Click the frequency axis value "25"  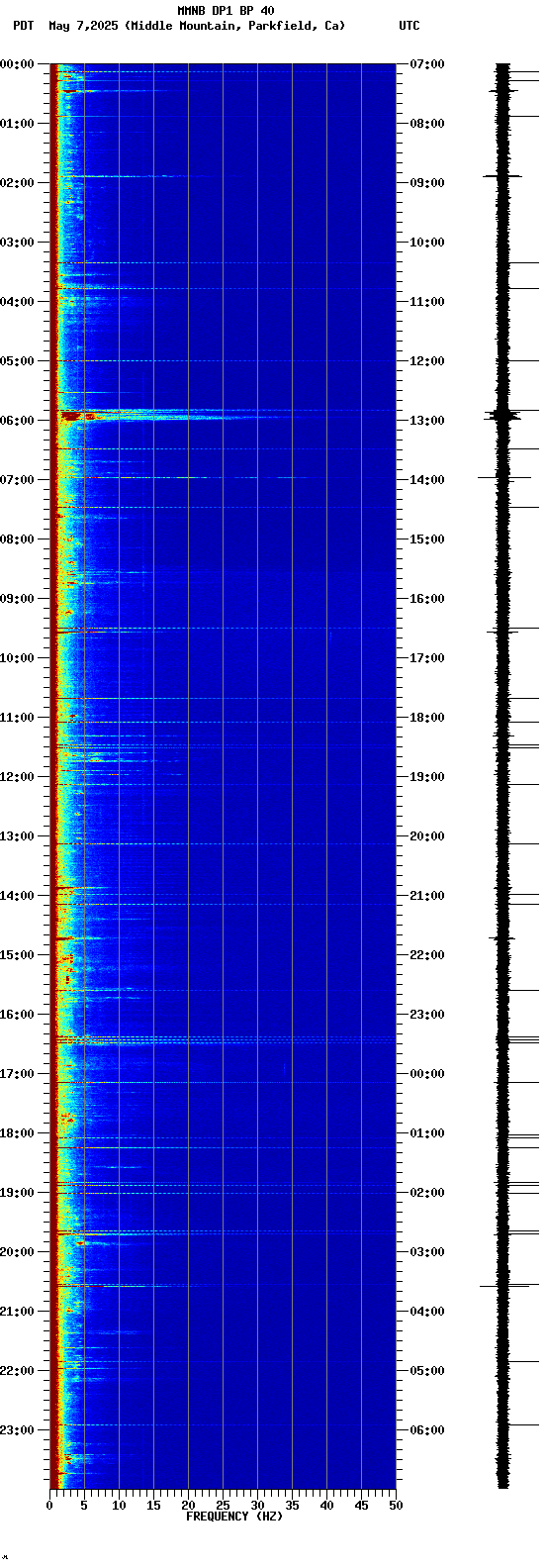coord(223,1506)
